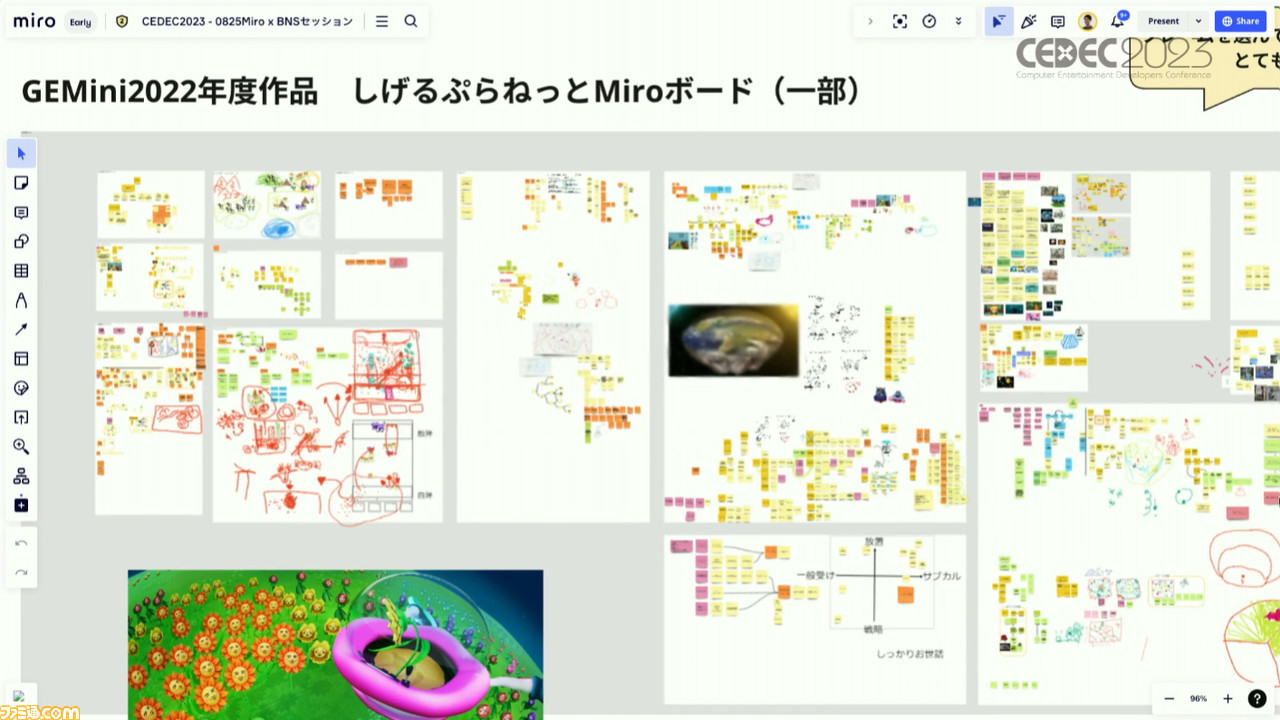
Task: Open the magnifier search tool in toolbar
Action: (x=21, y=446)
